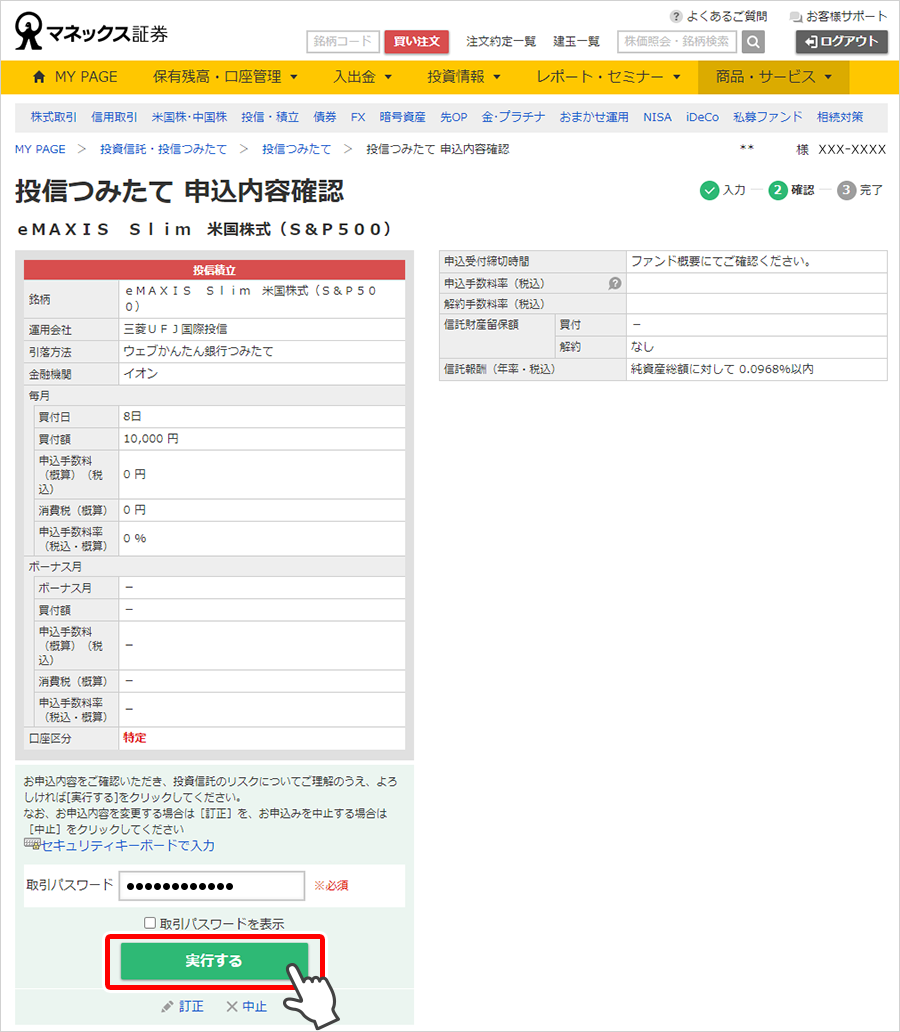Click ファンド概要にてご確認ください text
Screen dimensions: 900x1032
(x=722, y=261)
